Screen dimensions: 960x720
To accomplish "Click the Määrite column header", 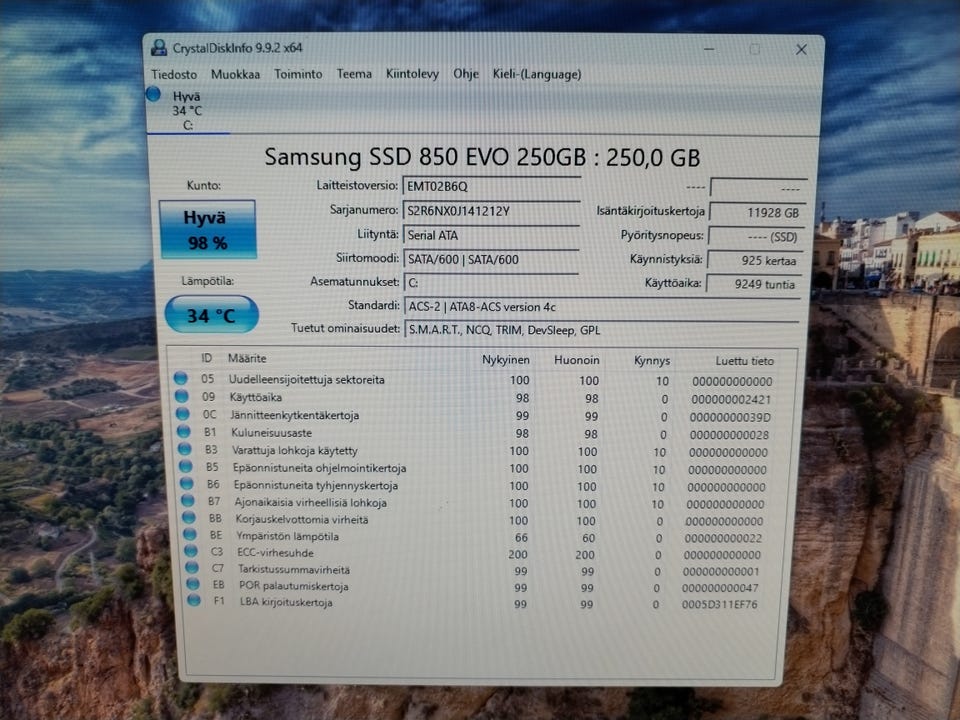I will click(247, 358).
